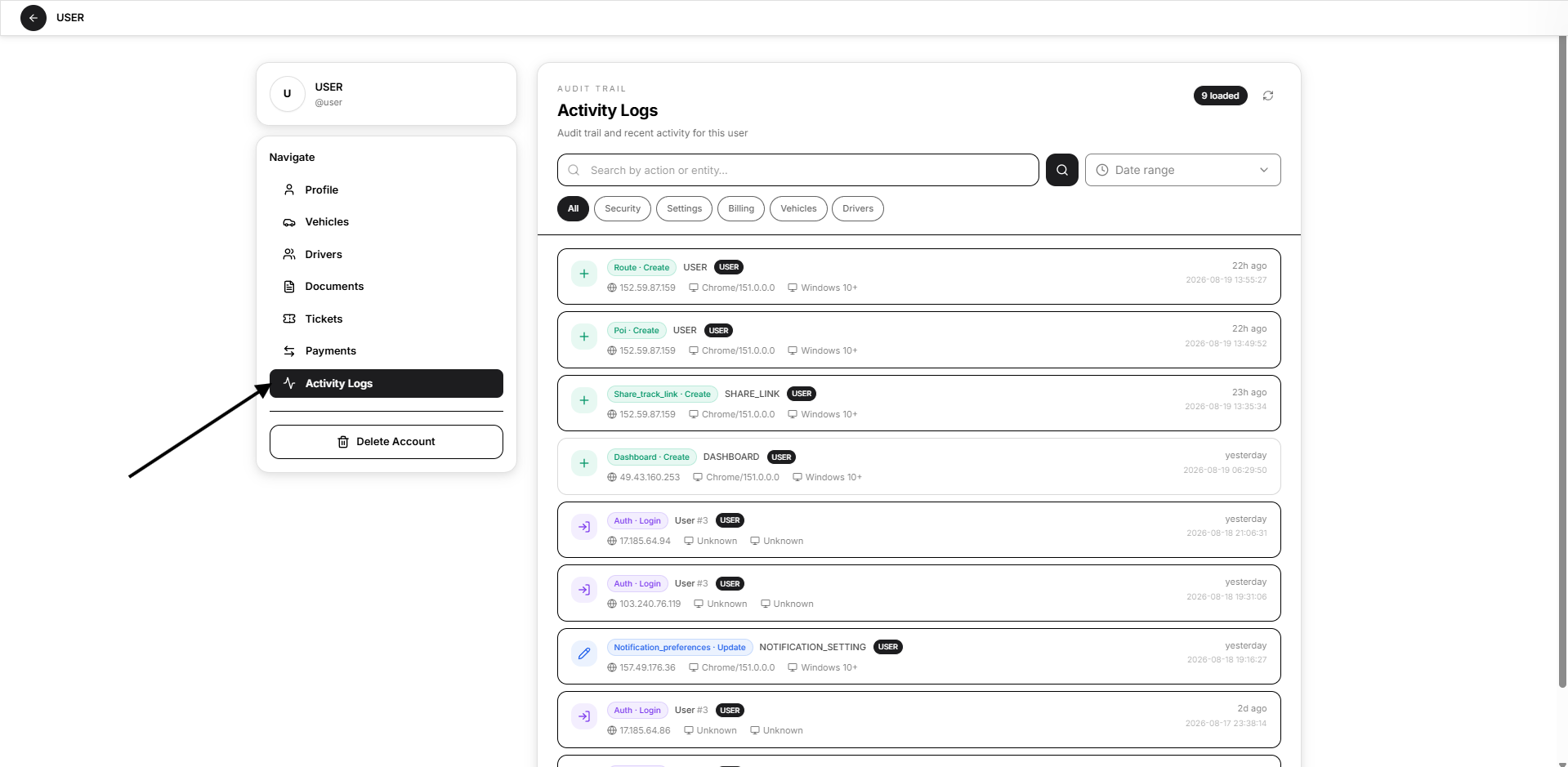Open Documents from the Navigate menu
This screenshot has height=767, width=1568.
(386, 287)
